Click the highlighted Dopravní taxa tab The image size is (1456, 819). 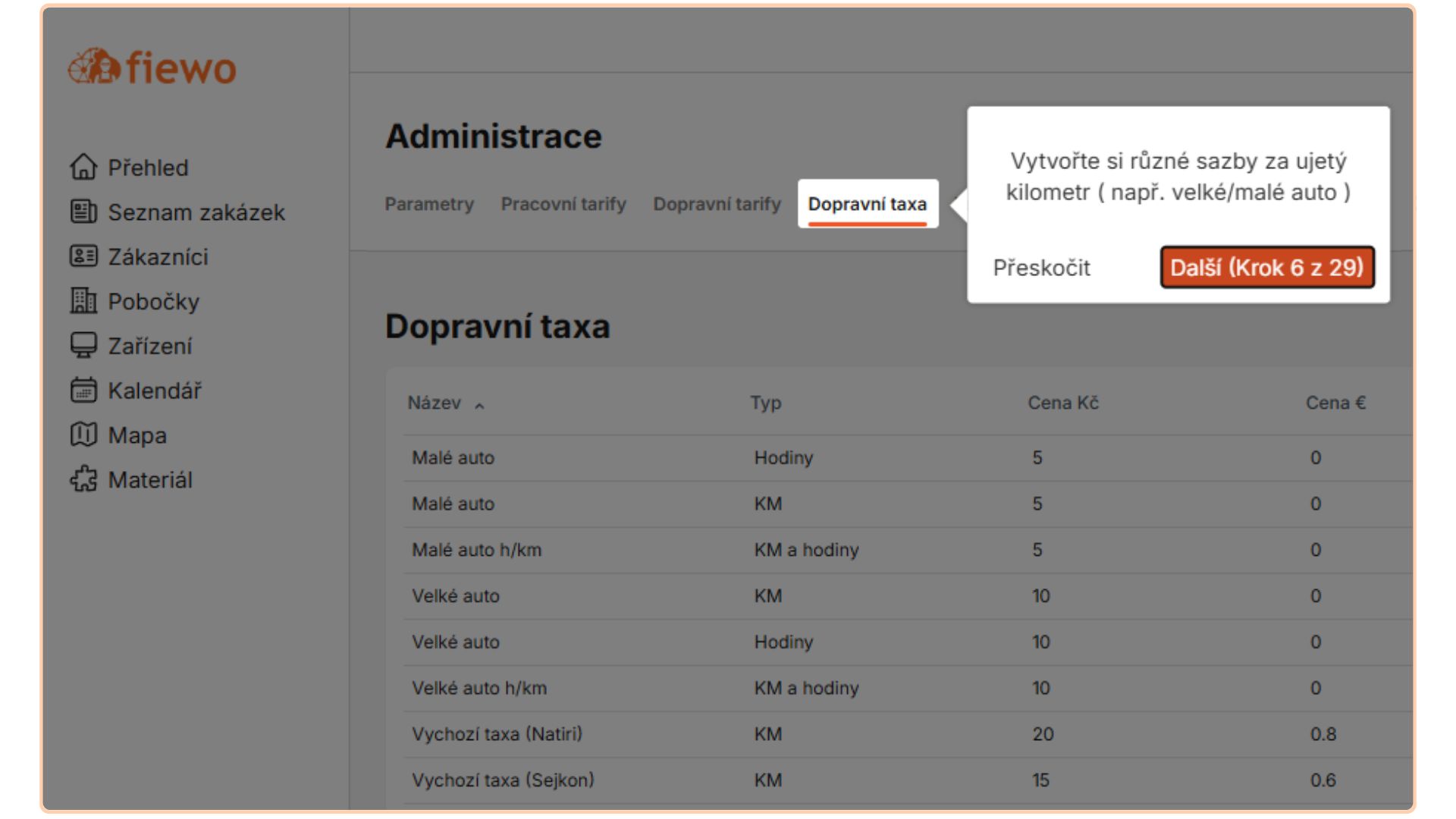867,204
